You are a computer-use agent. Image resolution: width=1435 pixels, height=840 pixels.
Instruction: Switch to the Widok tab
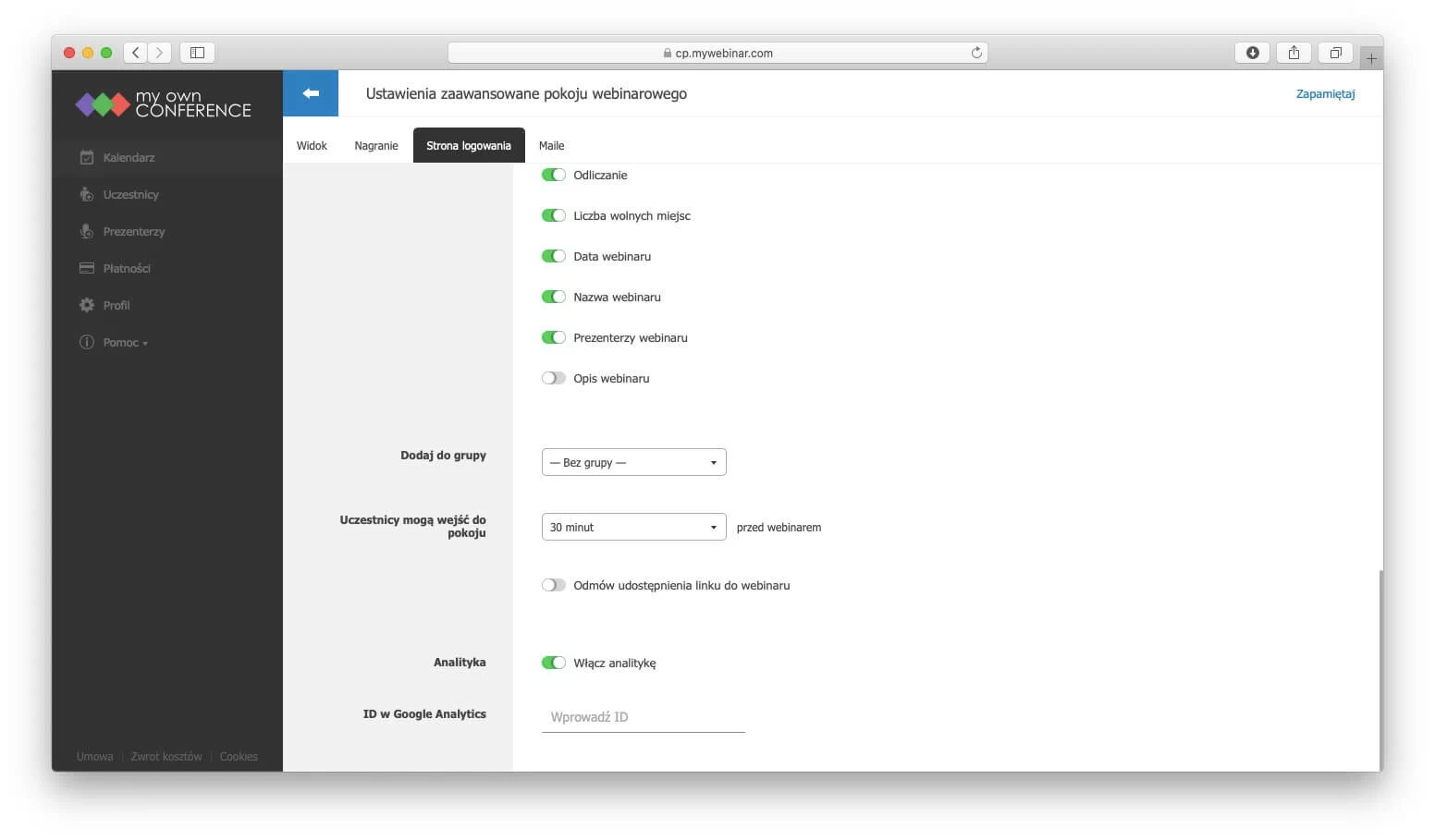coord(312,145)
